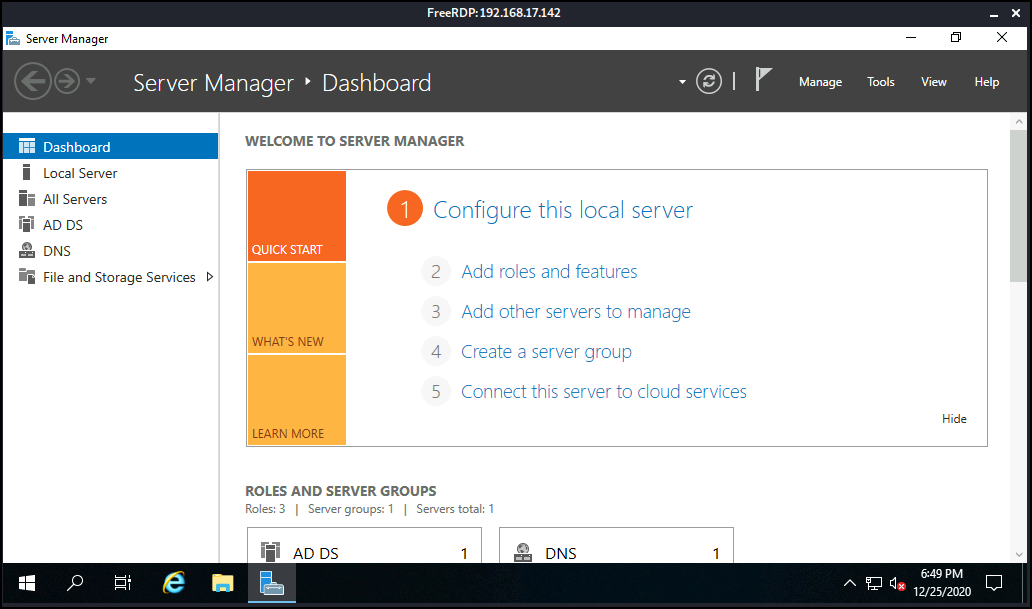Select the QUICK START tile
Image resolution: width=1032 pixels, height=609 pixels.
[x=297, y=216]
